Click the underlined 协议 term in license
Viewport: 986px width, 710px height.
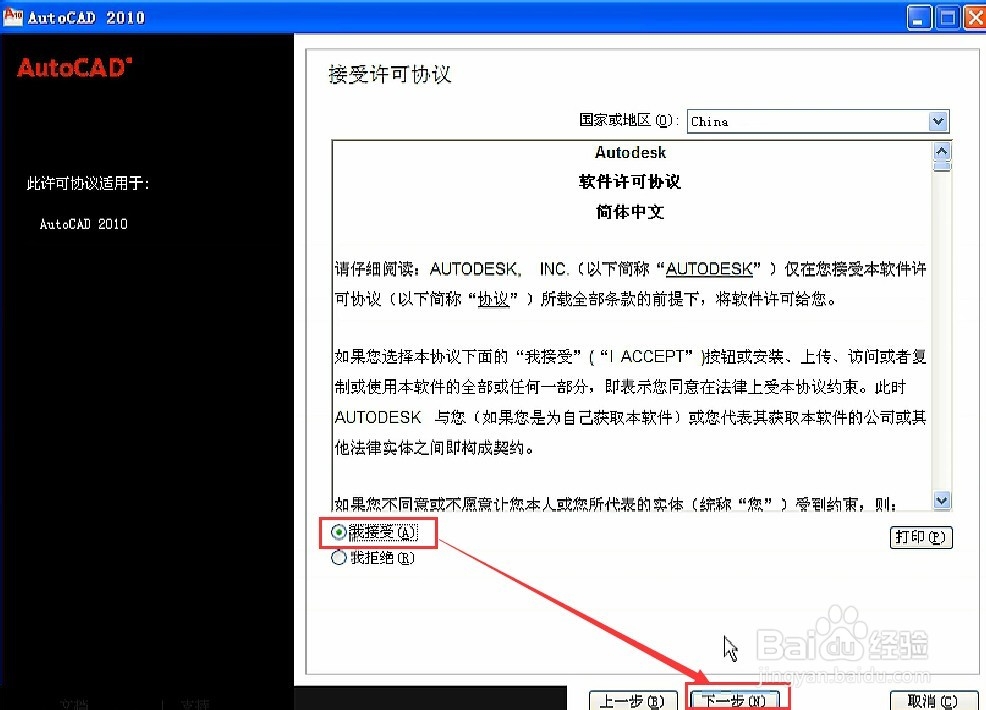click(494, 299)
